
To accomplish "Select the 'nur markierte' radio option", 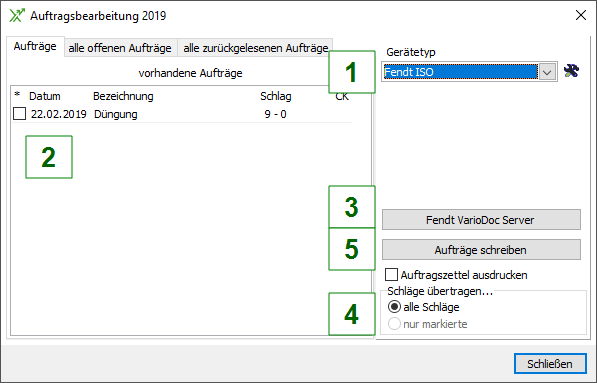I will click(394, 324).
